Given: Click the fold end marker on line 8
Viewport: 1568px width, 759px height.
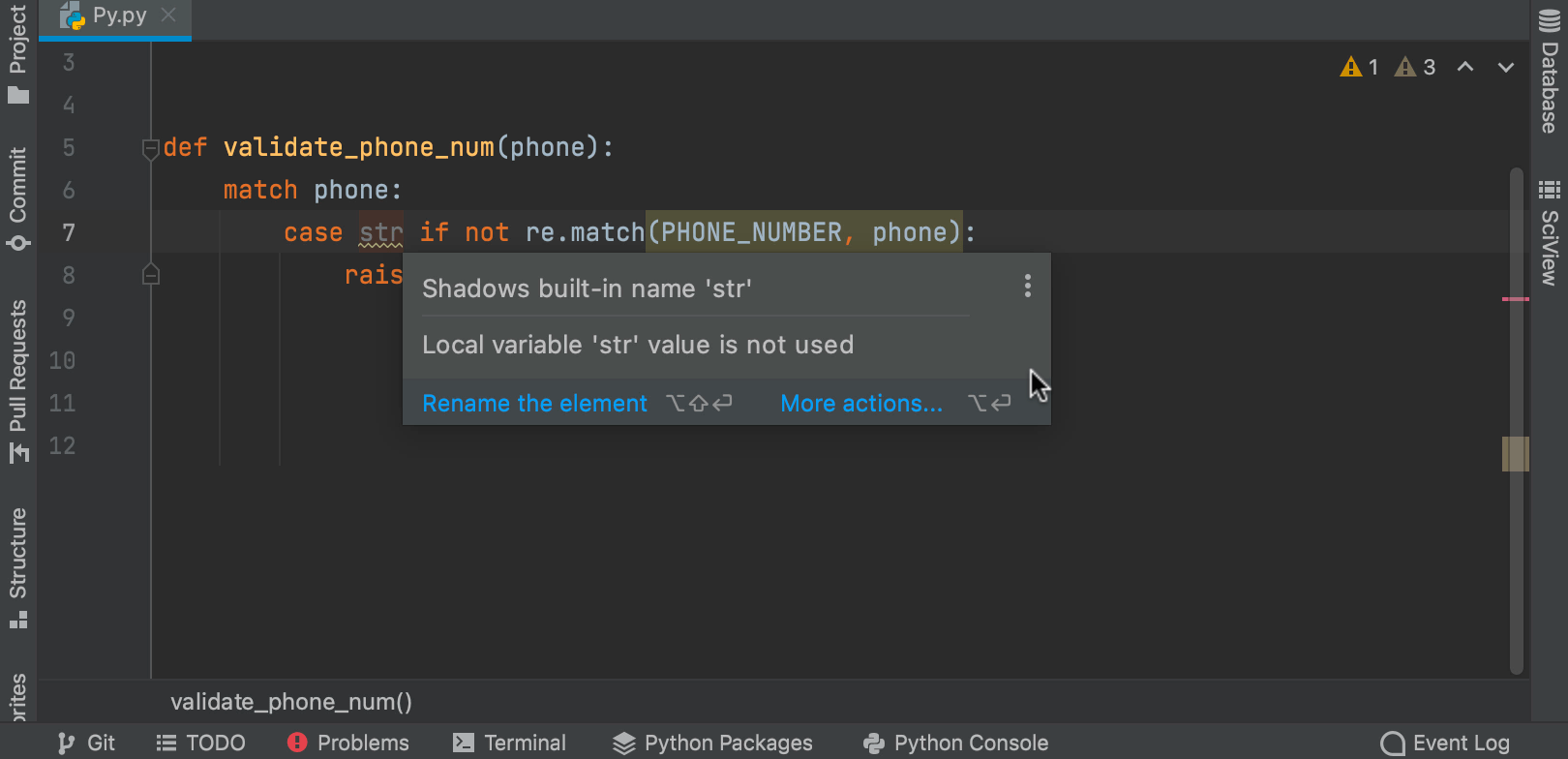Looking at the screenshot, I should coord(150,275).
